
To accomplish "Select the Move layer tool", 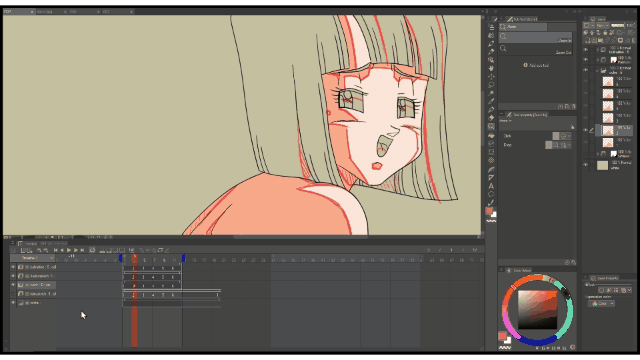I will pos(491,76).
